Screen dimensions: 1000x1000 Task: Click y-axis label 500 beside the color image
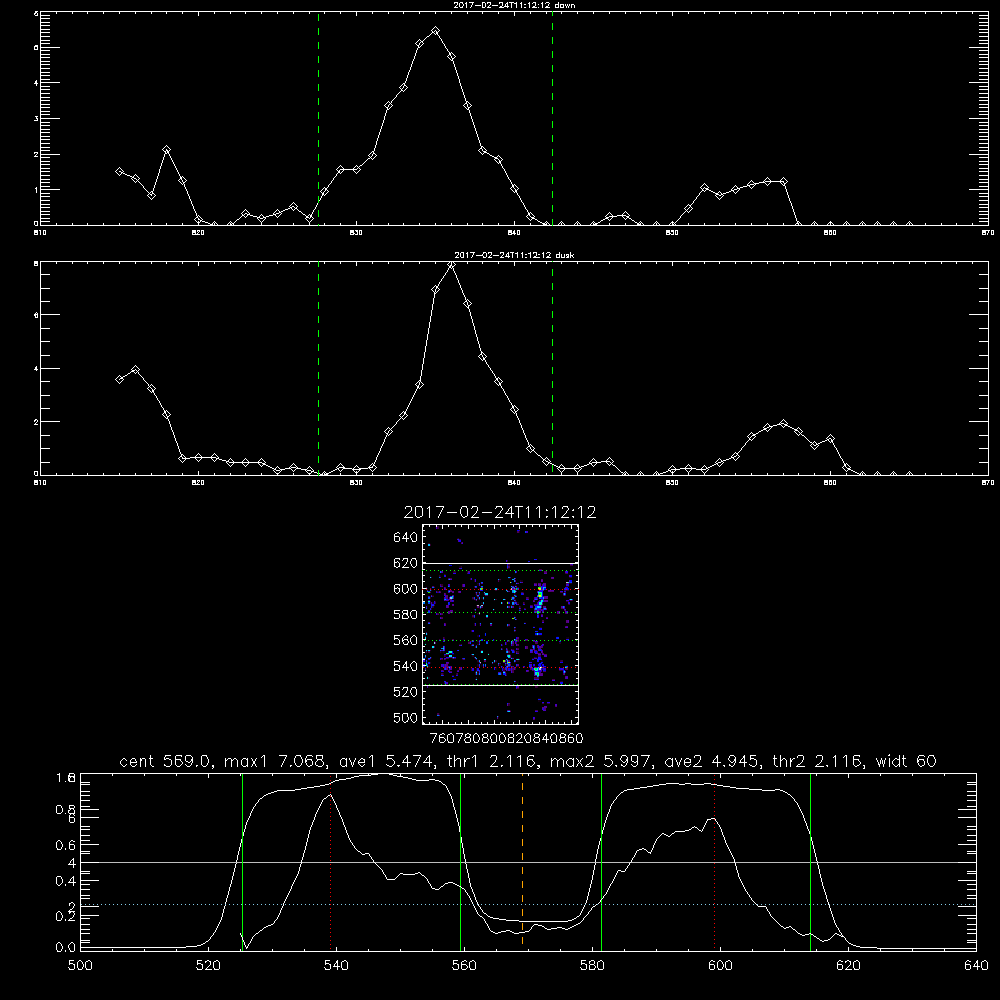pos(406,718)
